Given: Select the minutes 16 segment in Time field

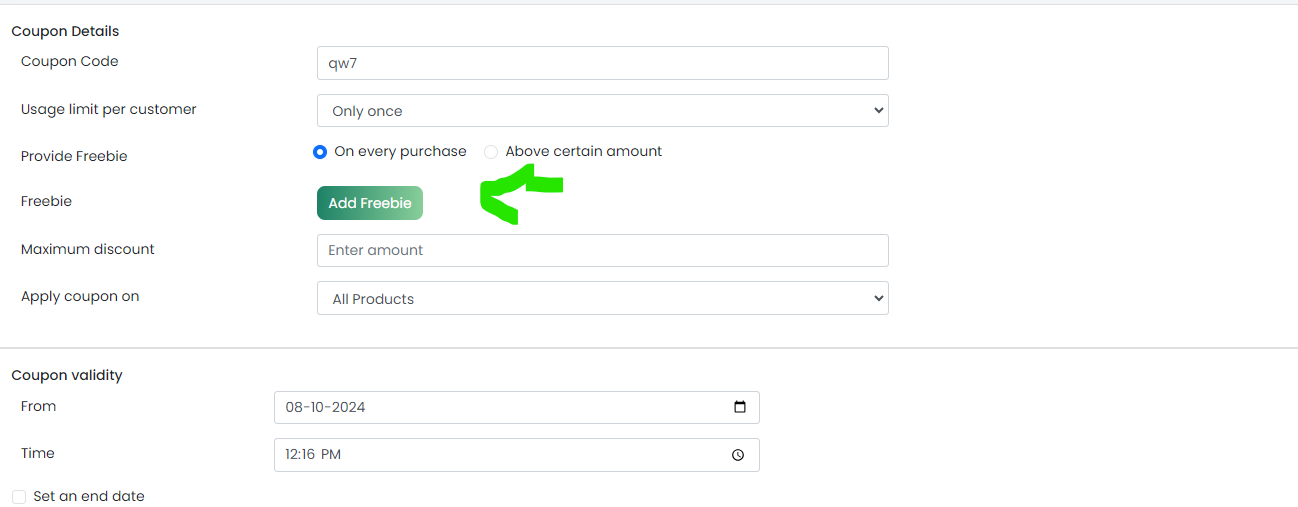Looking at the screenshot, I should (309, 455).
